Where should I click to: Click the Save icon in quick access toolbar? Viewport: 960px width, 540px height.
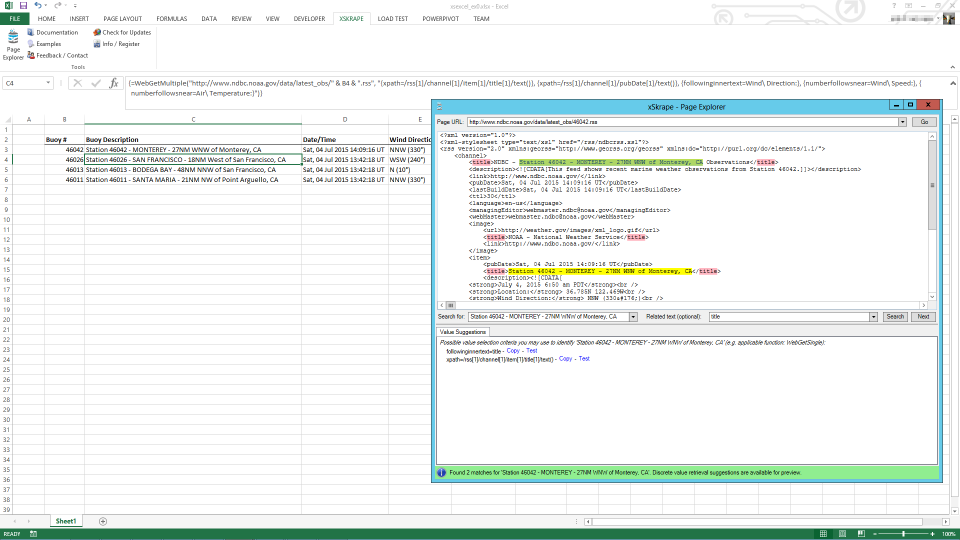(x=23, y=6)
